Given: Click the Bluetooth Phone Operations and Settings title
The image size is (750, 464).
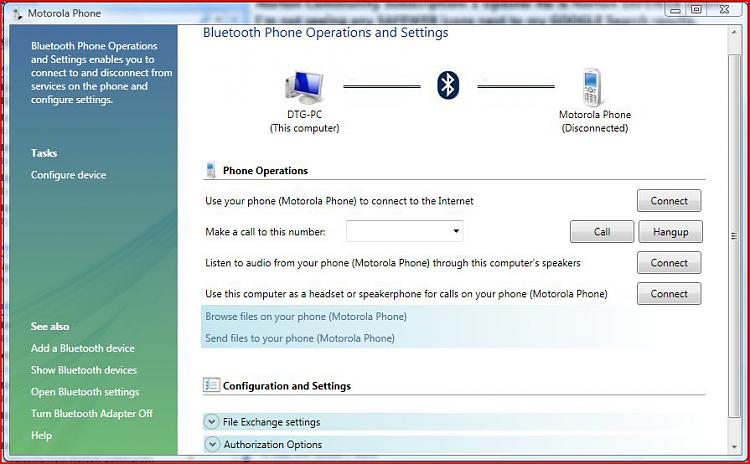Looking at the screenshot, I should pos(326,33).
